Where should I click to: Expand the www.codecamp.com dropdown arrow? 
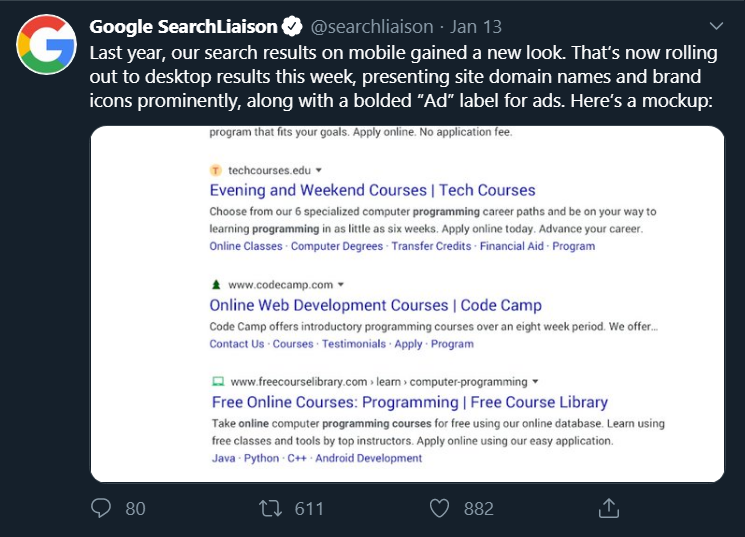coord(340,285)
